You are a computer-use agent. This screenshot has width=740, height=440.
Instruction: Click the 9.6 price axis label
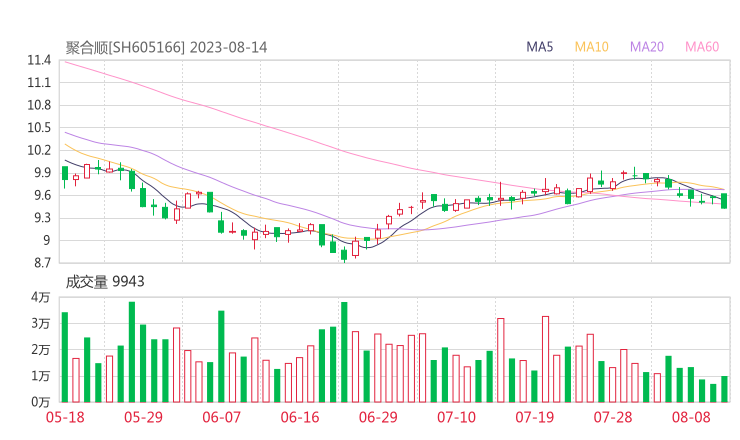click(42, 195)
